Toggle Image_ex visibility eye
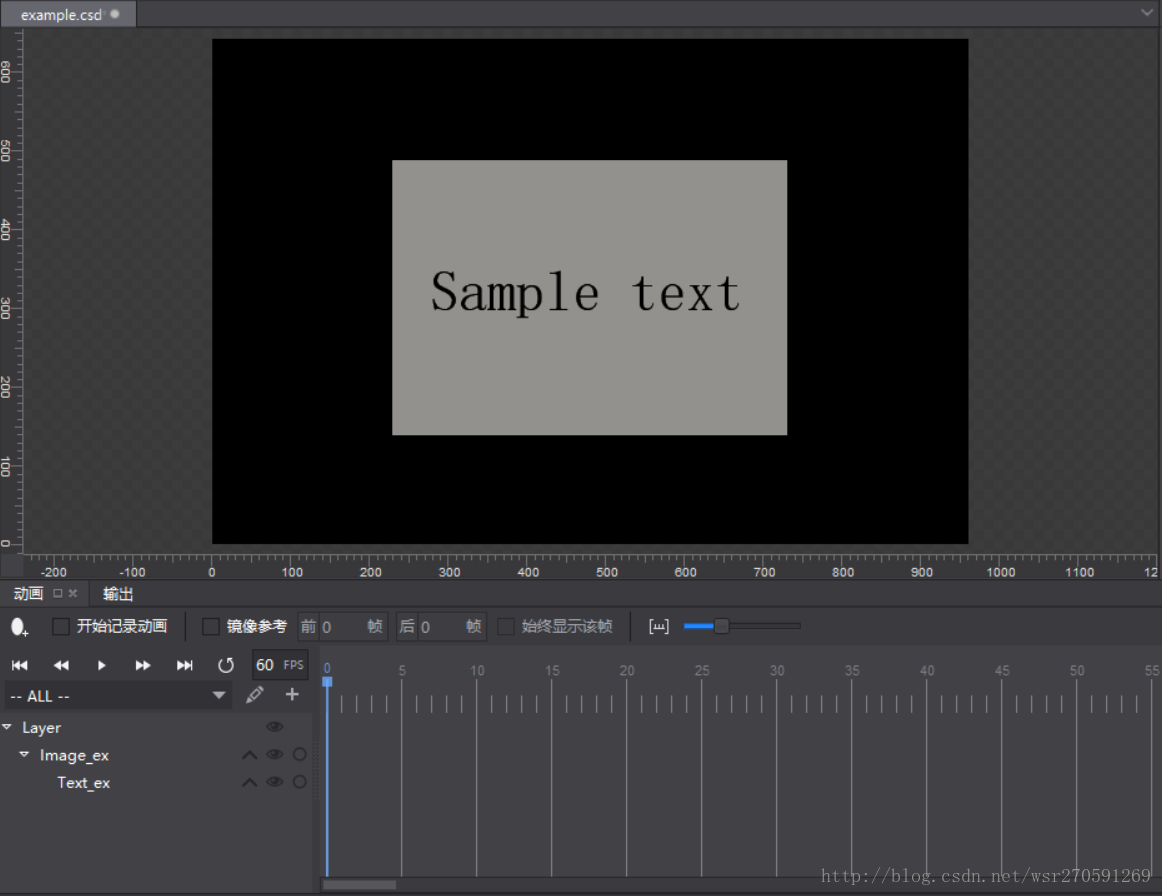Screen dimensions: 1162x896 pyautogui.click(x=274, y=754)
